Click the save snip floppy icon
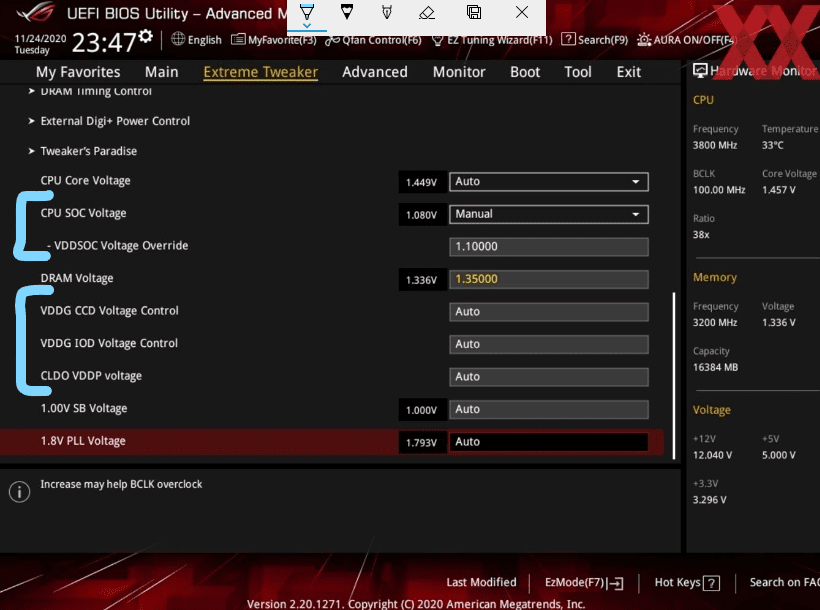This screenshot has width=820, height=610. [x=474, y=12]
